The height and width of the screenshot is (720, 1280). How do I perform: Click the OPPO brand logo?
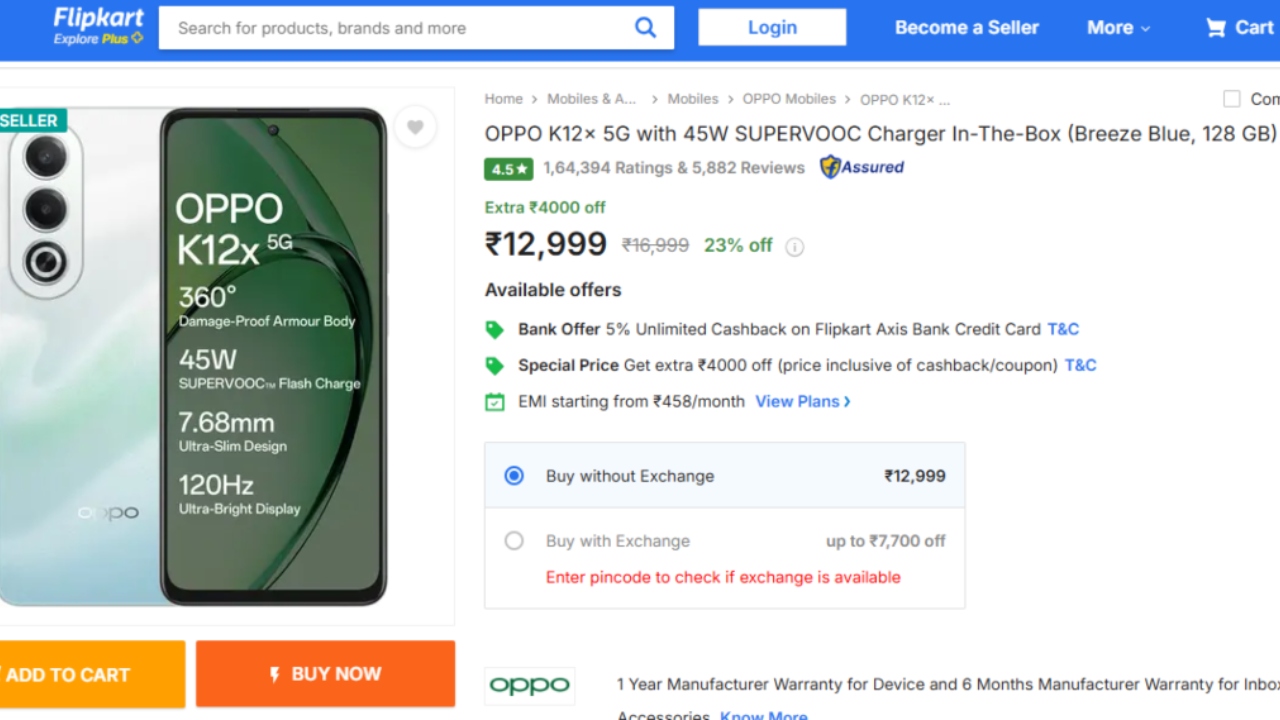click(x=530, y=686)
